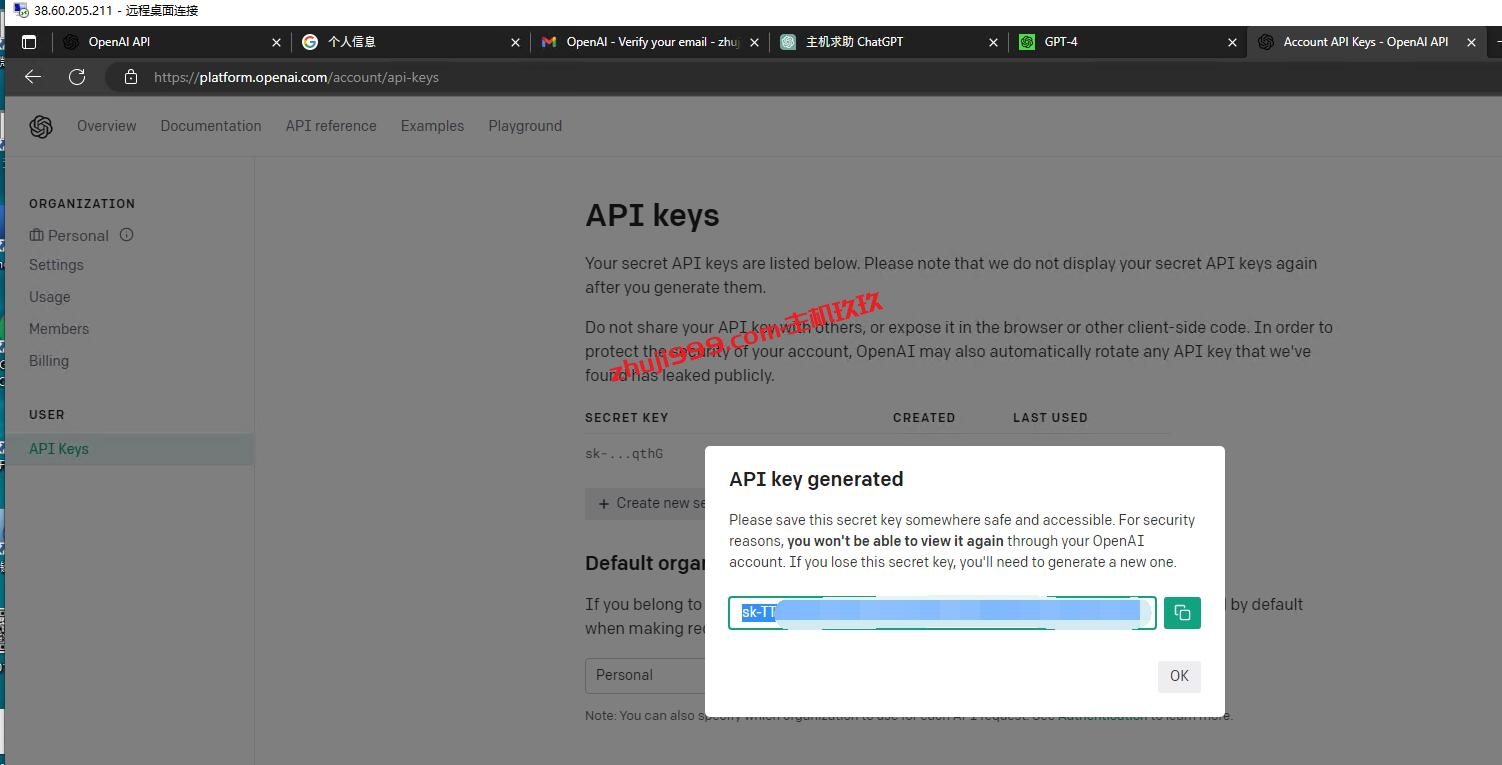Open the Documentation page
This screenshot has width=1502, height=765.
[x=211, y=126]
